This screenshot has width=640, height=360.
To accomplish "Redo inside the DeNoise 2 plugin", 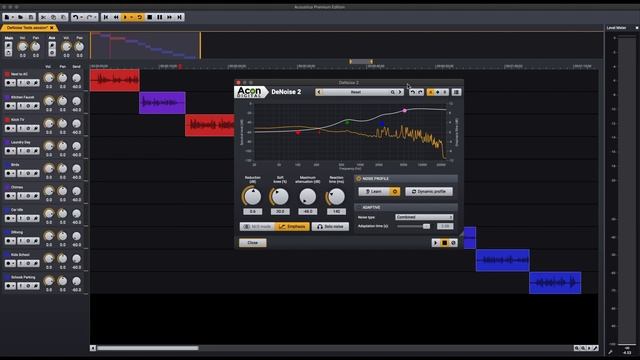I will (x=420, y=92).
